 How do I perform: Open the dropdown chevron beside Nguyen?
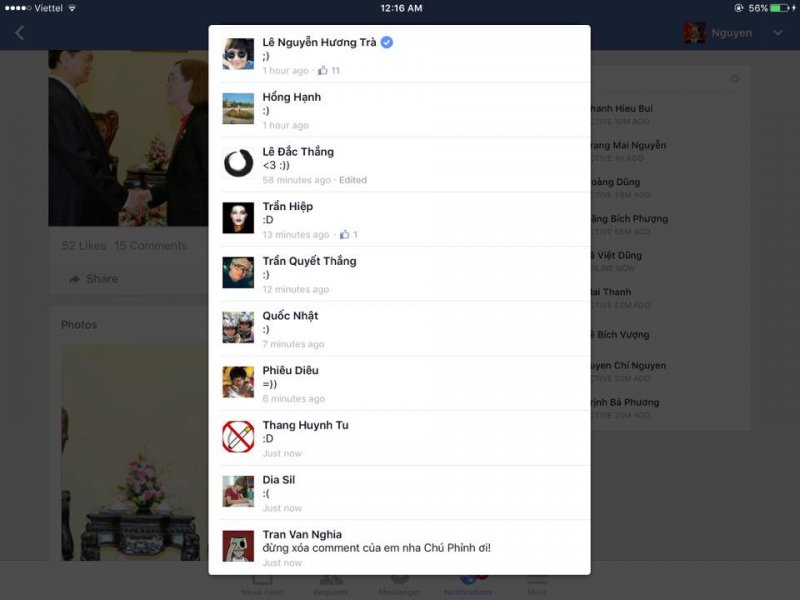coord(778,33)
